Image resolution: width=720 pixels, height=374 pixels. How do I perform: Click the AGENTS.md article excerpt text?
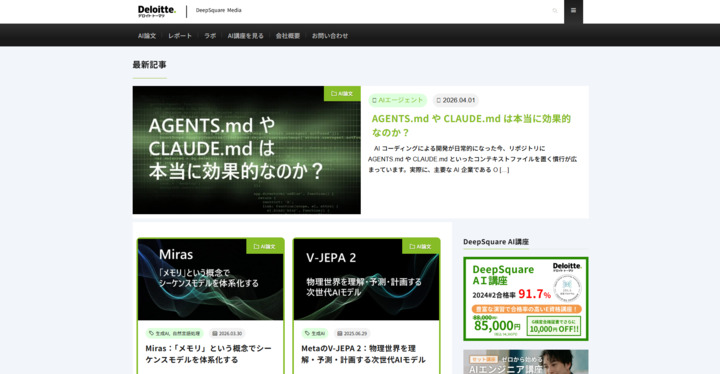[x=472, y=159]
